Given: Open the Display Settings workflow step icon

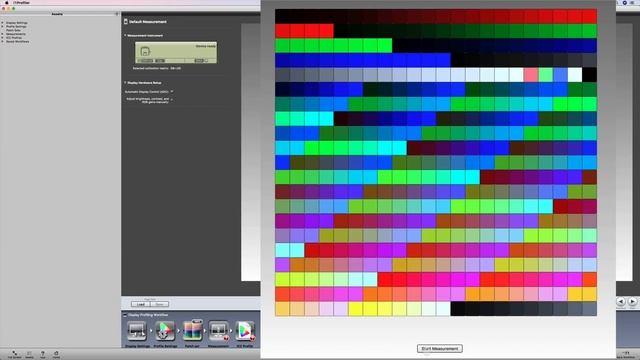Looking at the screenshot, I should tap(137, 331).
